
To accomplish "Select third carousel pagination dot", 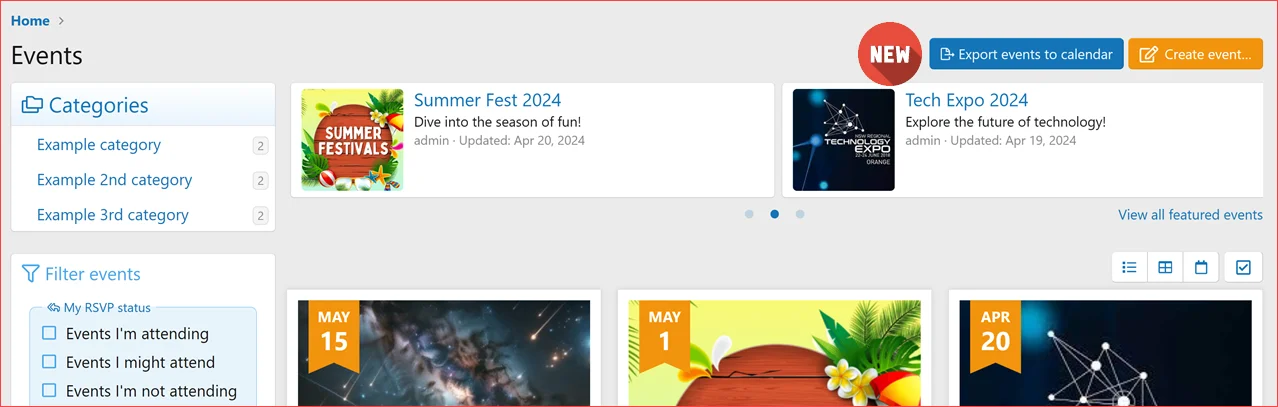I will (x=799, y=214).
